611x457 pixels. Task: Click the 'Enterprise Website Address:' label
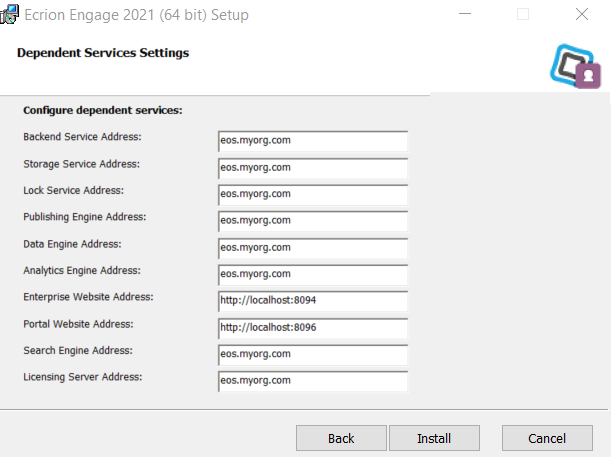pyautogui.click(x=88, y=297)
